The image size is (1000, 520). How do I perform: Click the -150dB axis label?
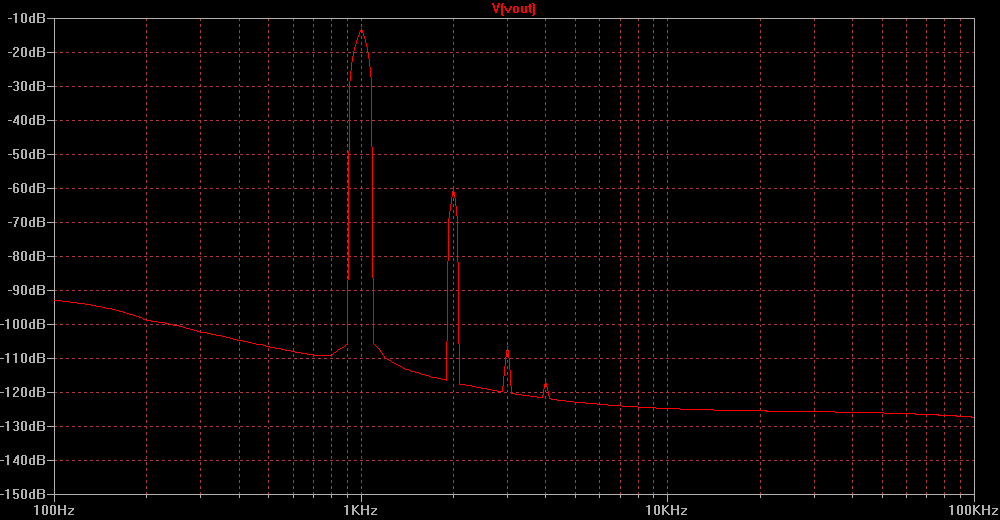point(24,494)
